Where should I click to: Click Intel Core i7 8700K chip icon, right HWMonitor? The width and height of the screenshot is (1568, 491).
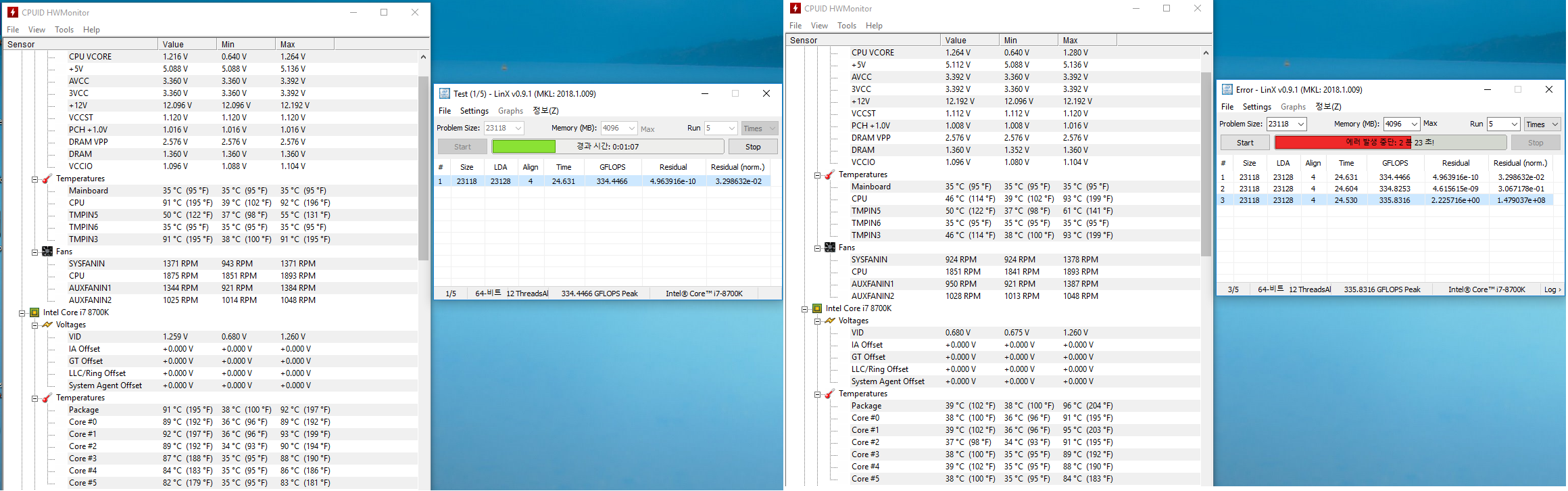coord(817,308)
